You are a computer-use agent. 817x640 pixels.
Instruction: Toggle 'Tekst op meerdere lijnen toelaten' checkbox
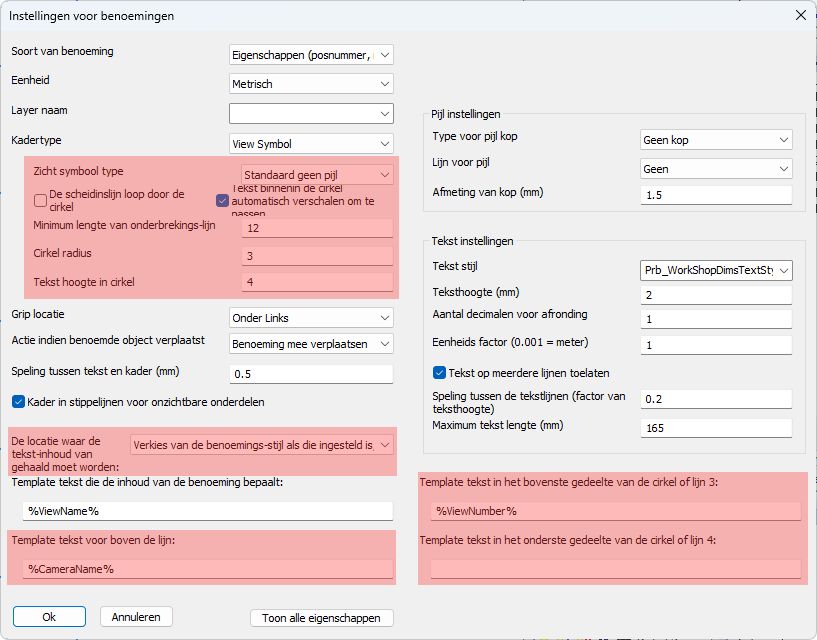coord(439,373)
